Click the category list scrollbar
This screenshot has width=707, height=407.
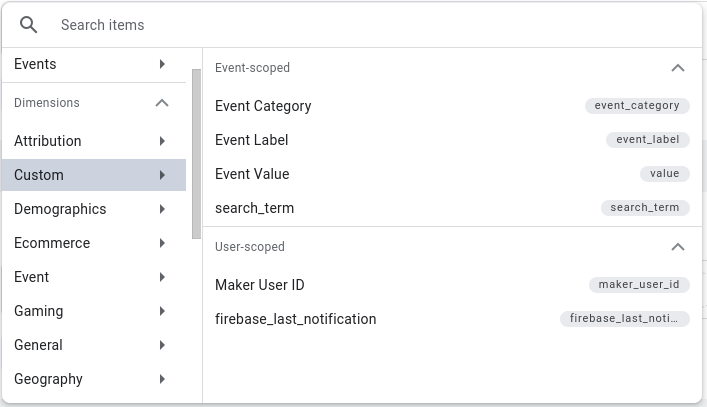tap(196, 154)
